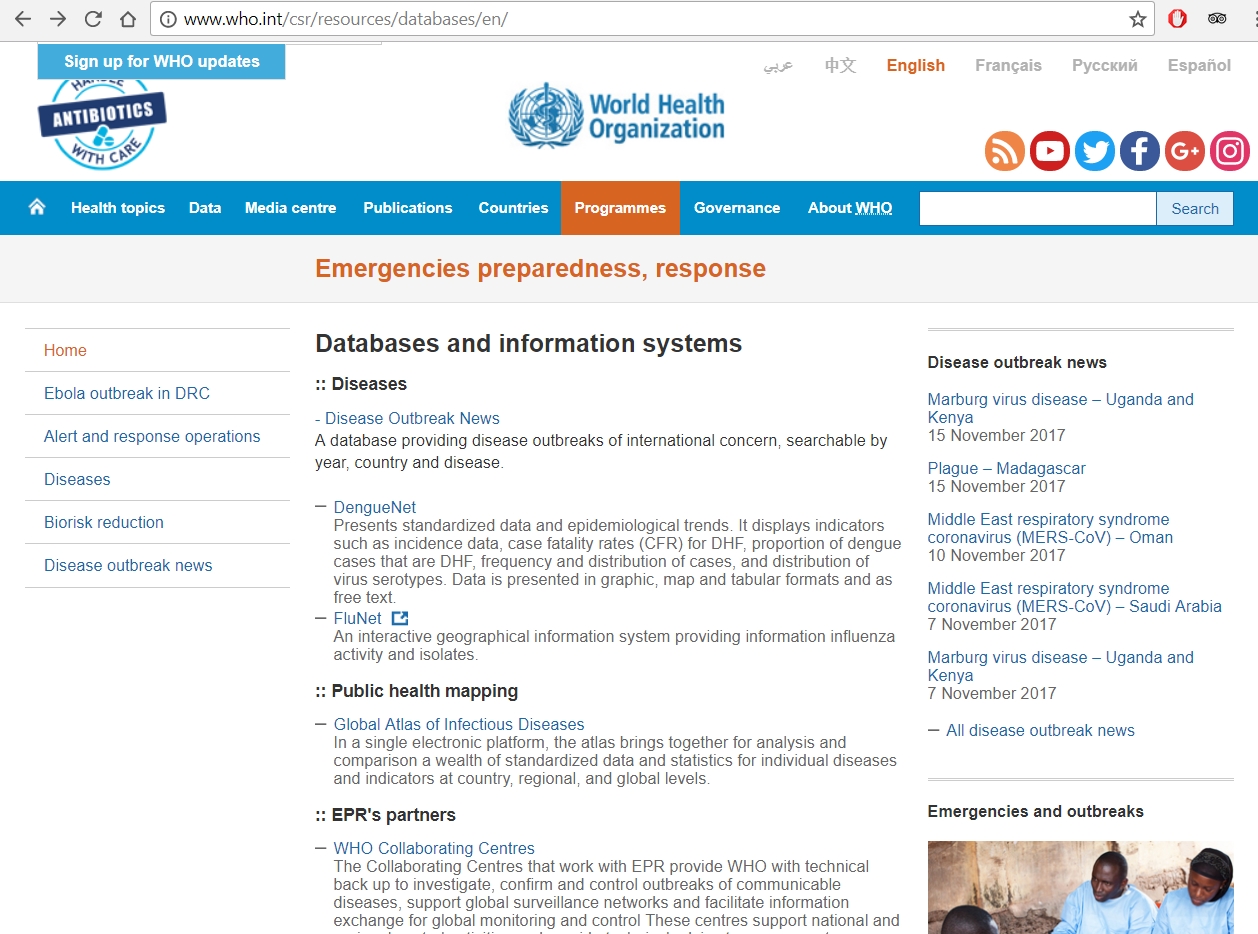The width and height of the screenshot is (1258, 934).
Task: Click the Search button
Action: point(1195,208)
